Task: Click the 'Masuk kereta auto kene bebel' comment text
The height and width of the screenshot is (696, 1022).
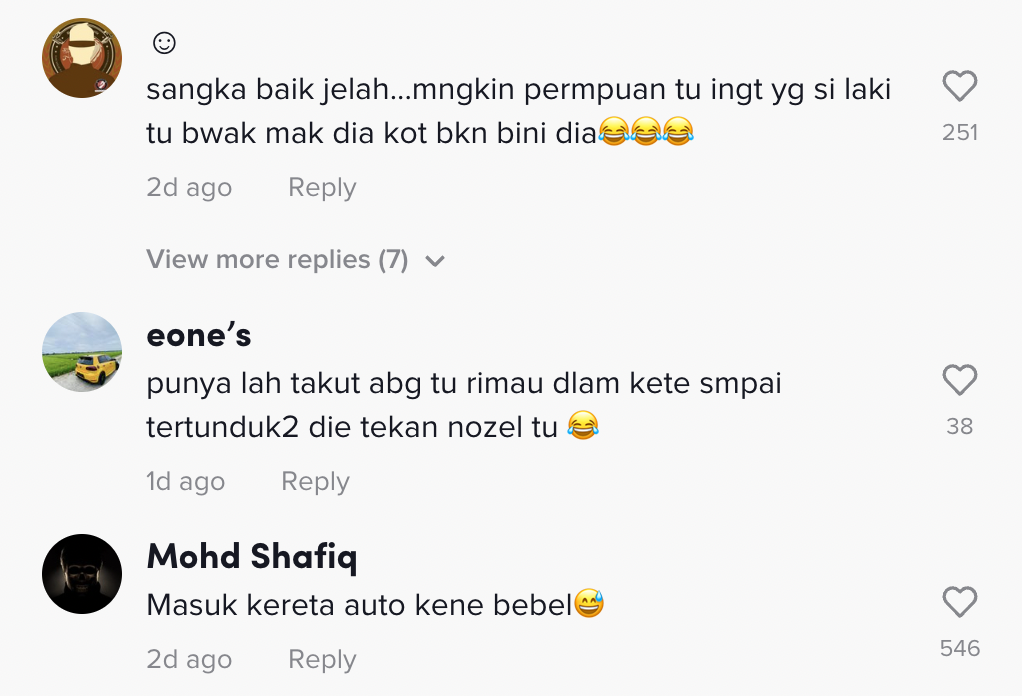Action: pyautogui.click(x=359, y=605)
